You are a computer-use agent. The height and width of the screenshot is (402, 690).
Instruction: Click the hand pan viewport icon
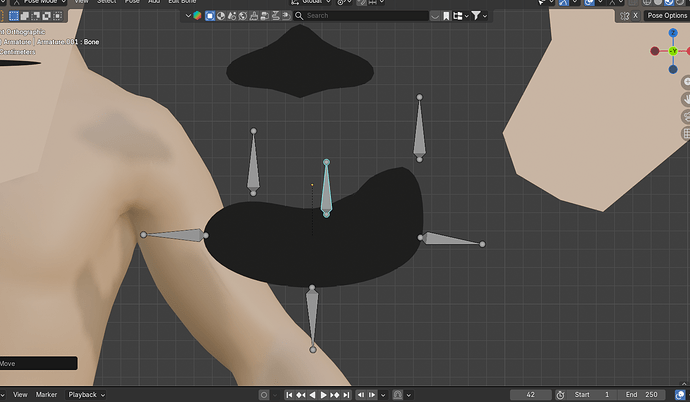point(686,99)
